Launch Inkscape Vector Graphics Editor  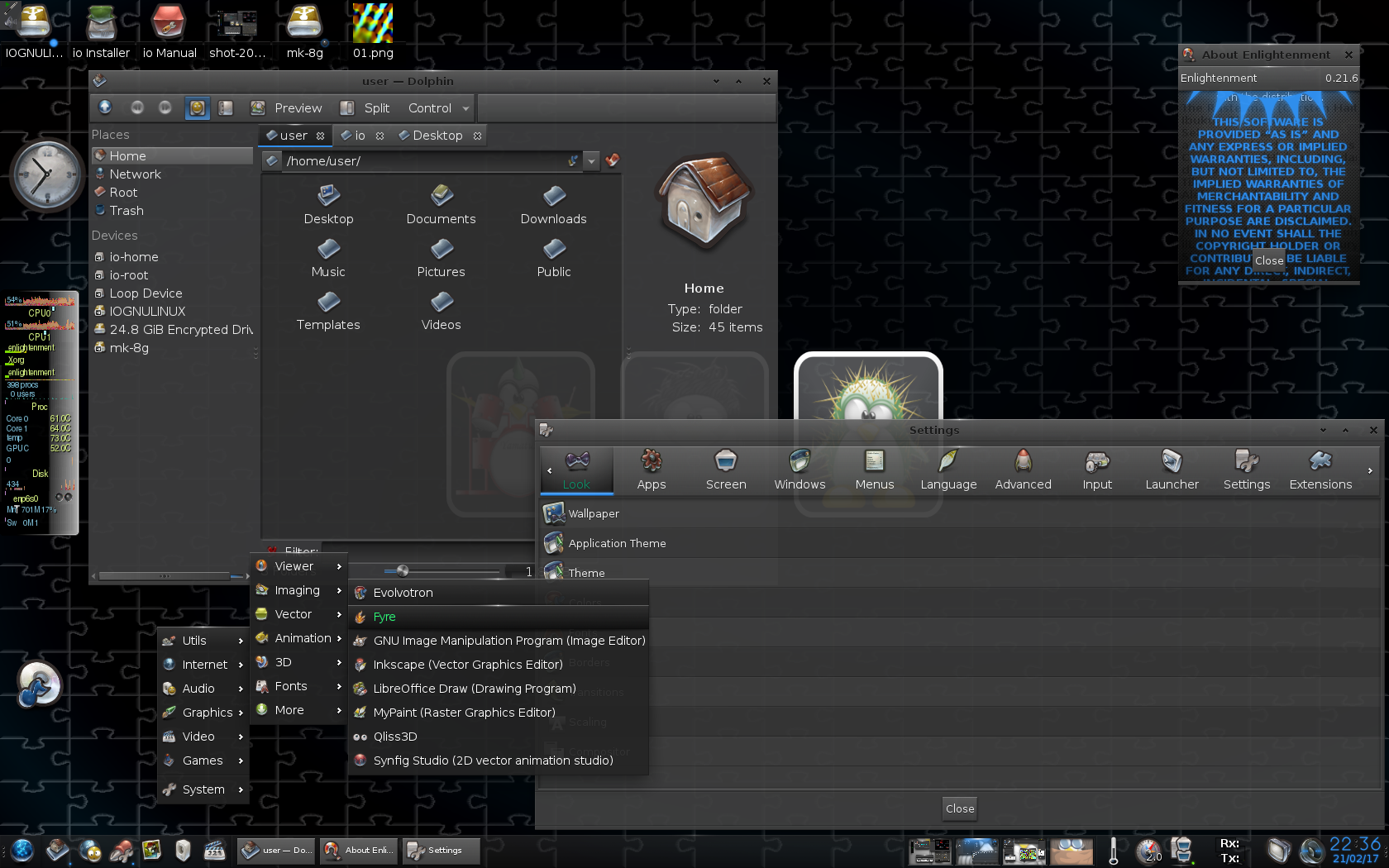point(499,665)
